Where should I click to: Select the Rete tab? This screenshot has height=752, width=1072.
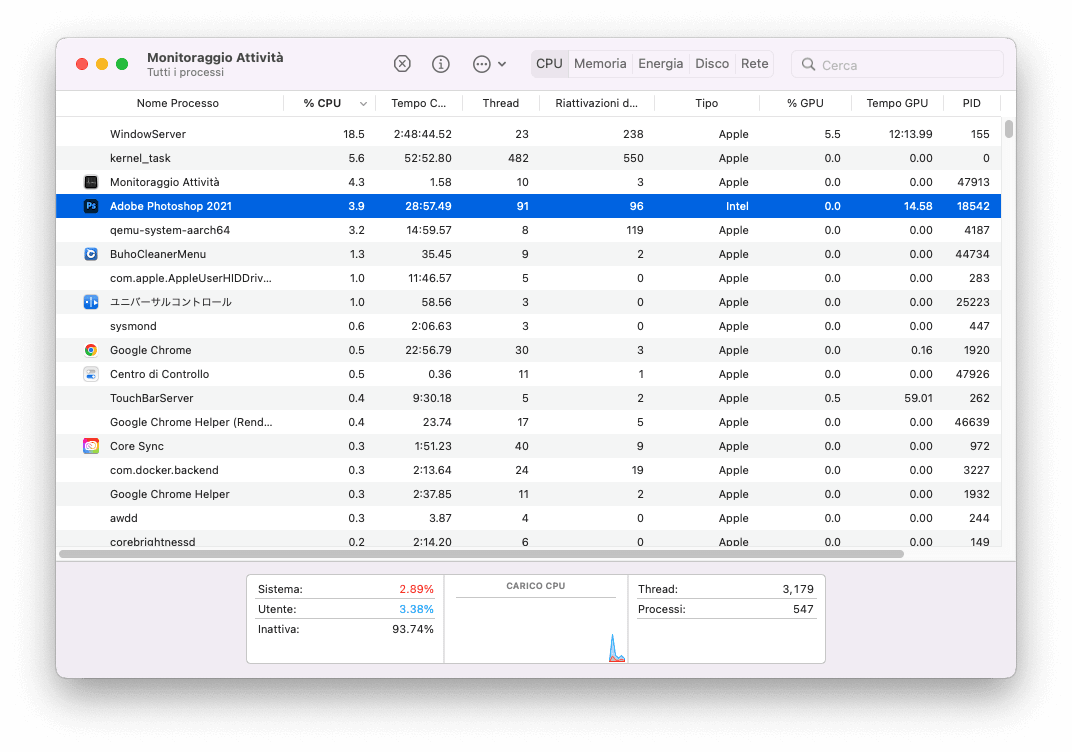[x=754, y=64]
